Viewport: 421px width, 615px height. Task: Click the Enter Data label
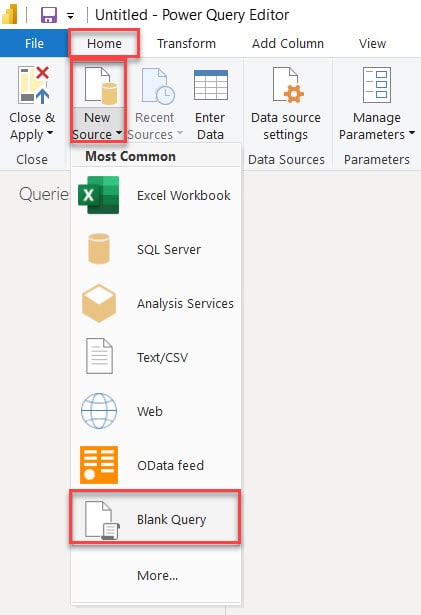[210, 126]
